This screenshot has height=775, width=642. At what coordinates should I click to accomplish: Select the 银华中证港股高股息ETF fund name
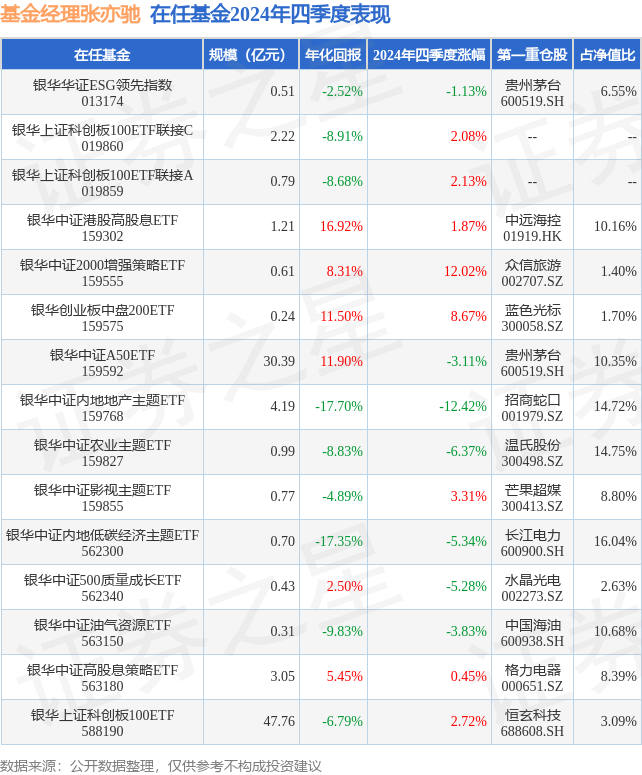102,219
